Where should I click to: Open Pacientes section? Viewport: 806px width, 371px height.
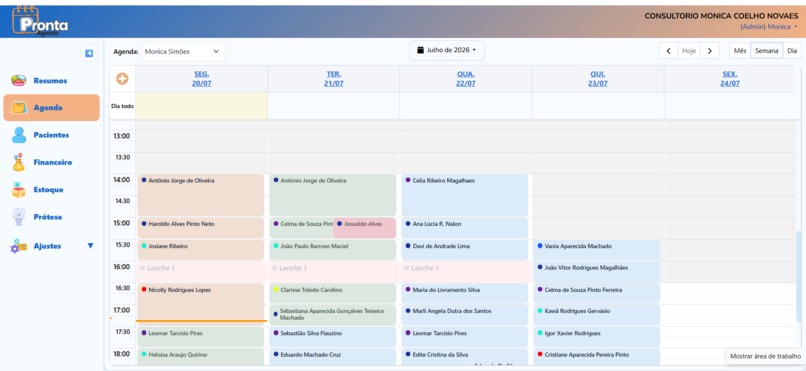coord(51,135)
